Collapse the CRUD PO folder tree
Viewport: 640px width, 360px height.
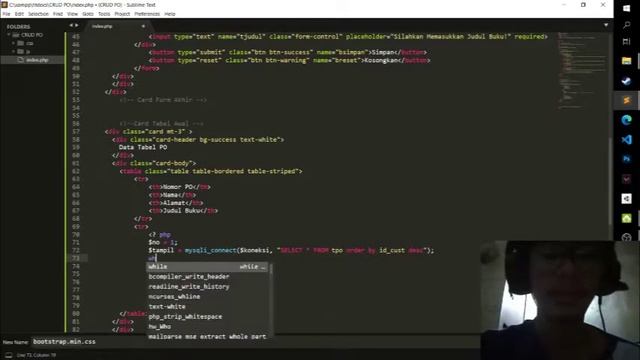(9, 35)
